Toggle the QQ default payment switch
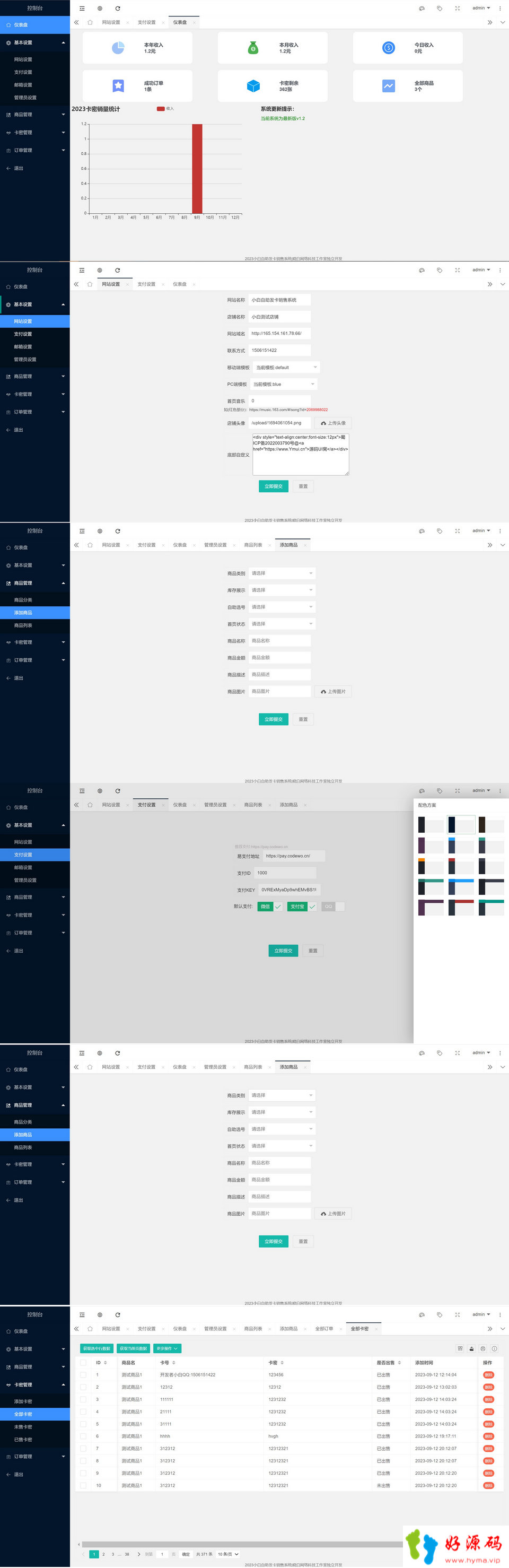 point(334,907)
